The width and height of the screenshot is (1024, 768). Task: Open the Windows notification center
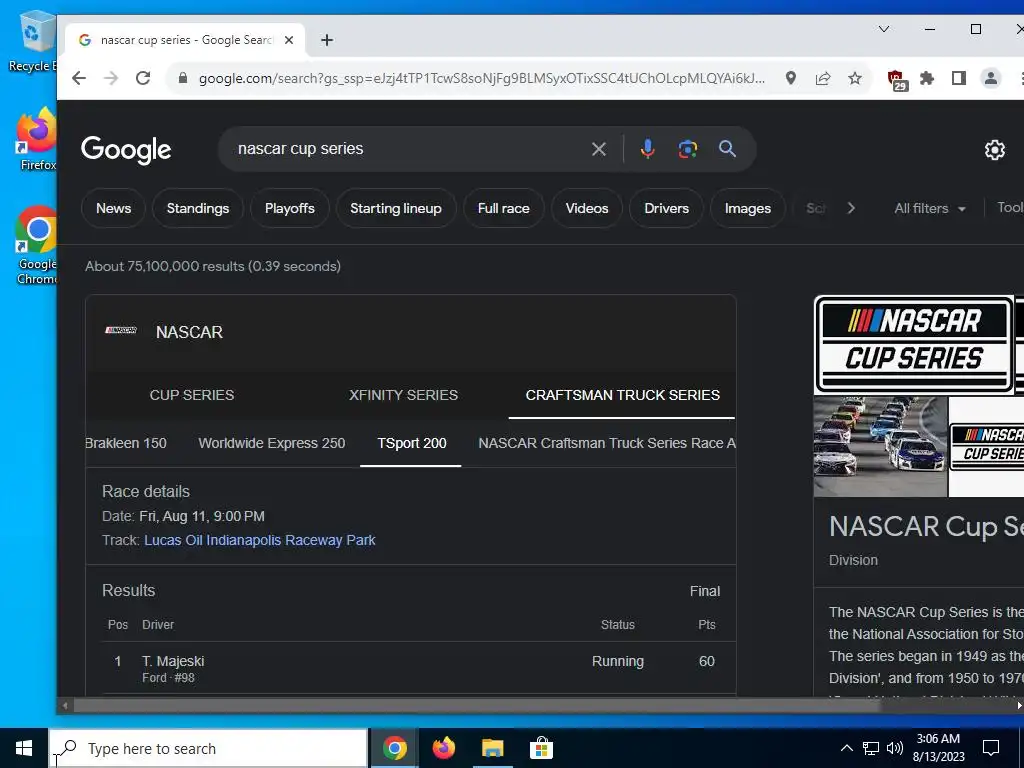tap(991, 748)
